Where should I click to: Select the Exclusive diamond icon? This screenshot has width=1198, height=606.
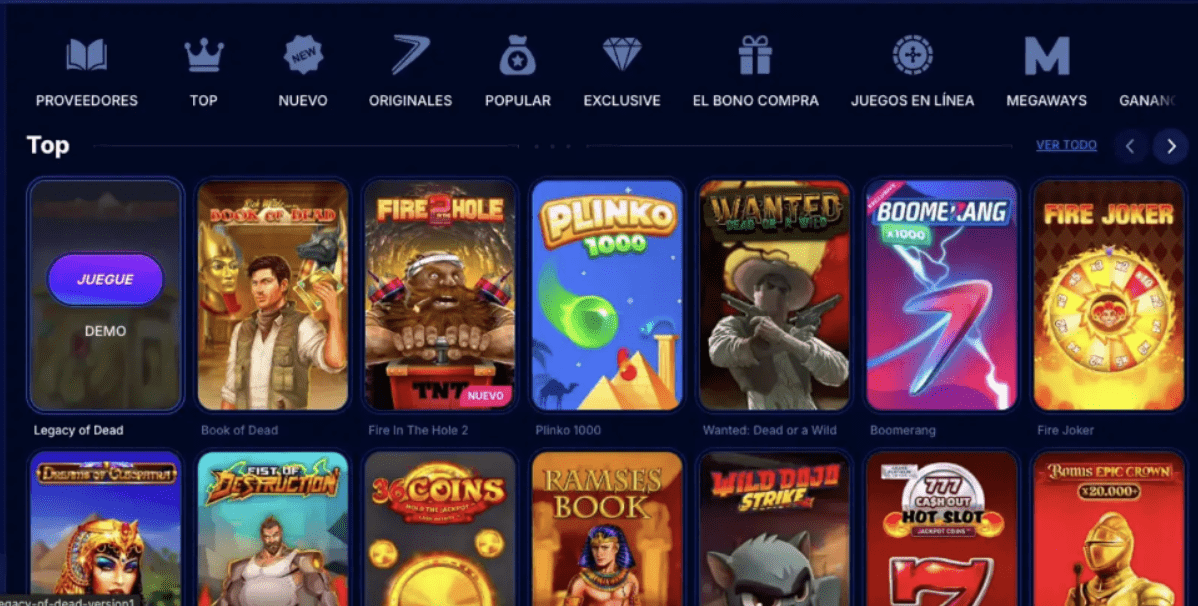[x=622, y=55]
